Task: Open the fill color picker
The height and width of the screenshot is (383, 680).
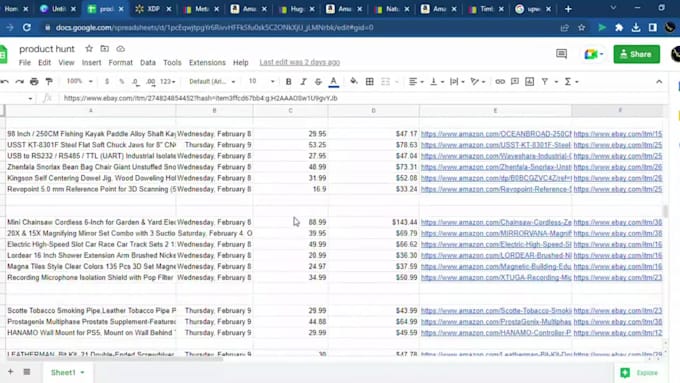Action: tap(354, 82)
